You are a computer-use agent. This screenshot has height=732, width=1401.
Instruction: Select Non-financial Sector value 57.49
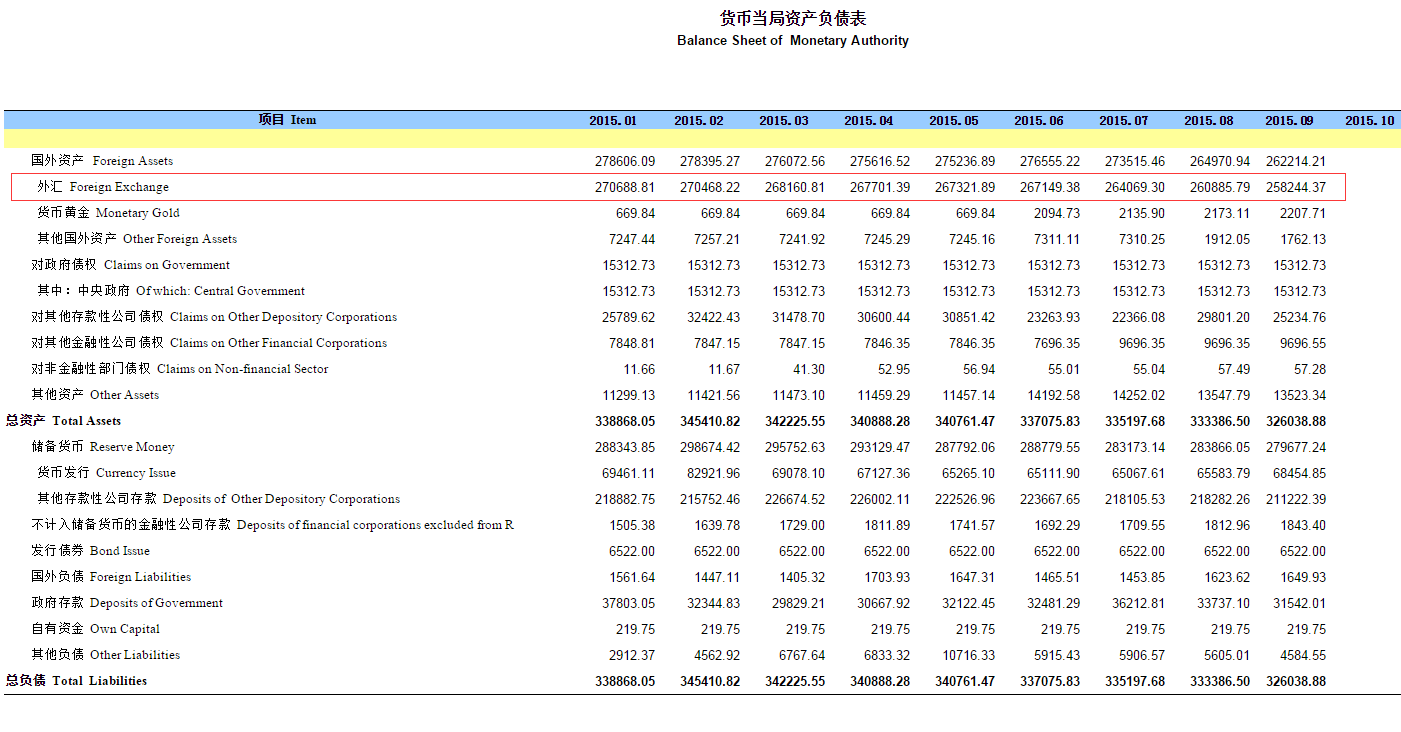[1233, 369]
